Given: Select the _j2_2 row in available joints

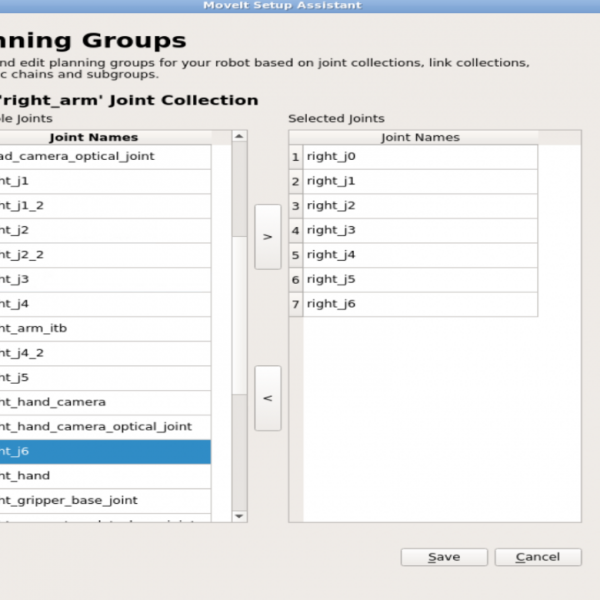Looking at the screenshot, I should [105, 255].
